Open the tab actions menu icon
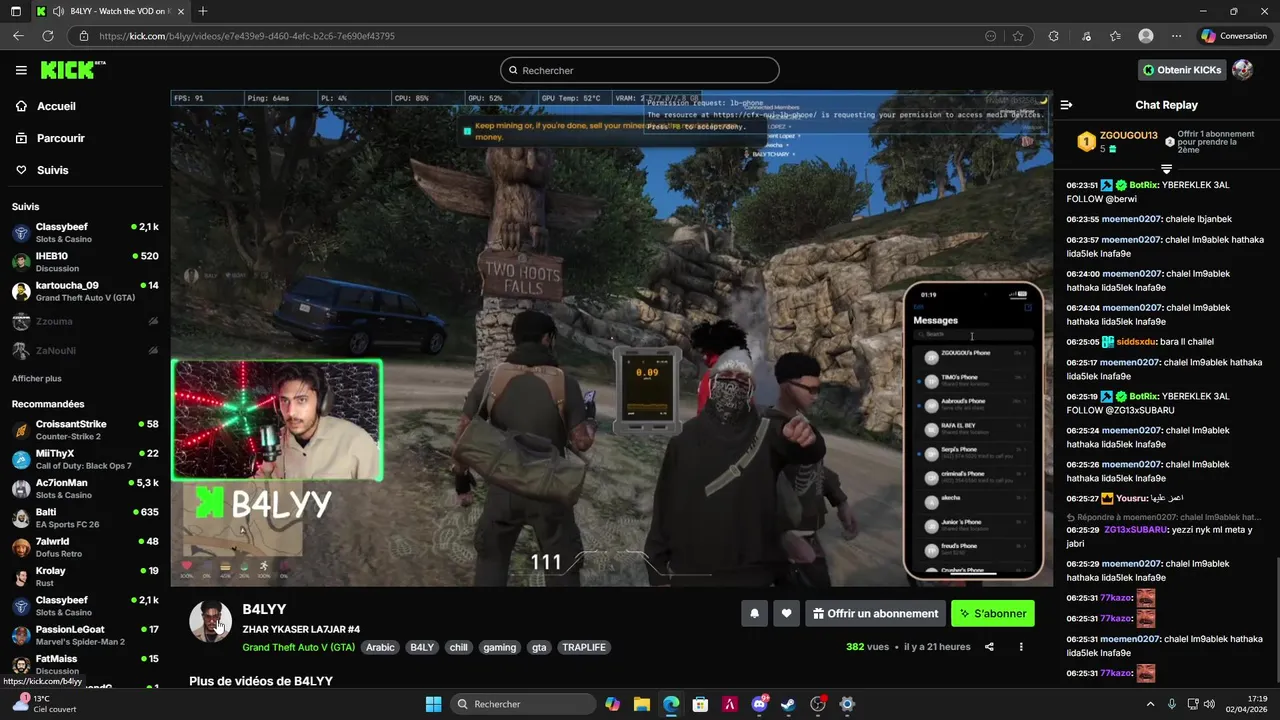Screen dimensions: 1280x720 [x=16, y=11]
